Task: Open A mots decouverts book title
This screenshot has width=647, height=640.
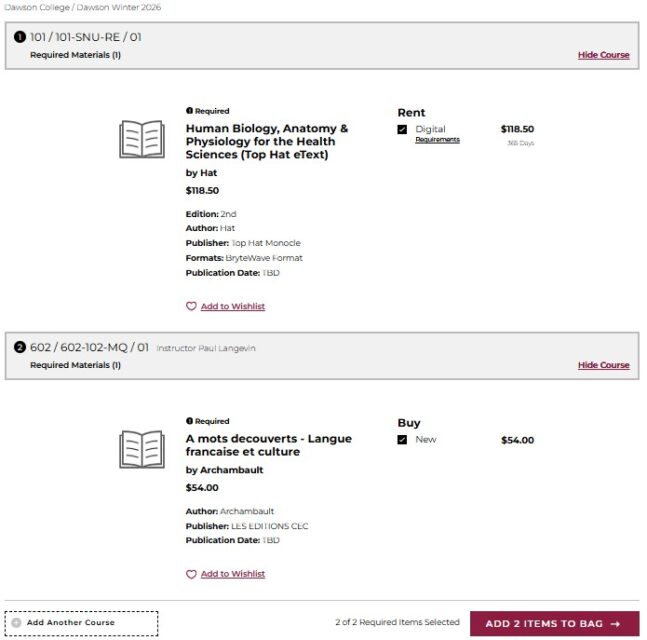Action: pyautogui.click(x=268, y=445)
